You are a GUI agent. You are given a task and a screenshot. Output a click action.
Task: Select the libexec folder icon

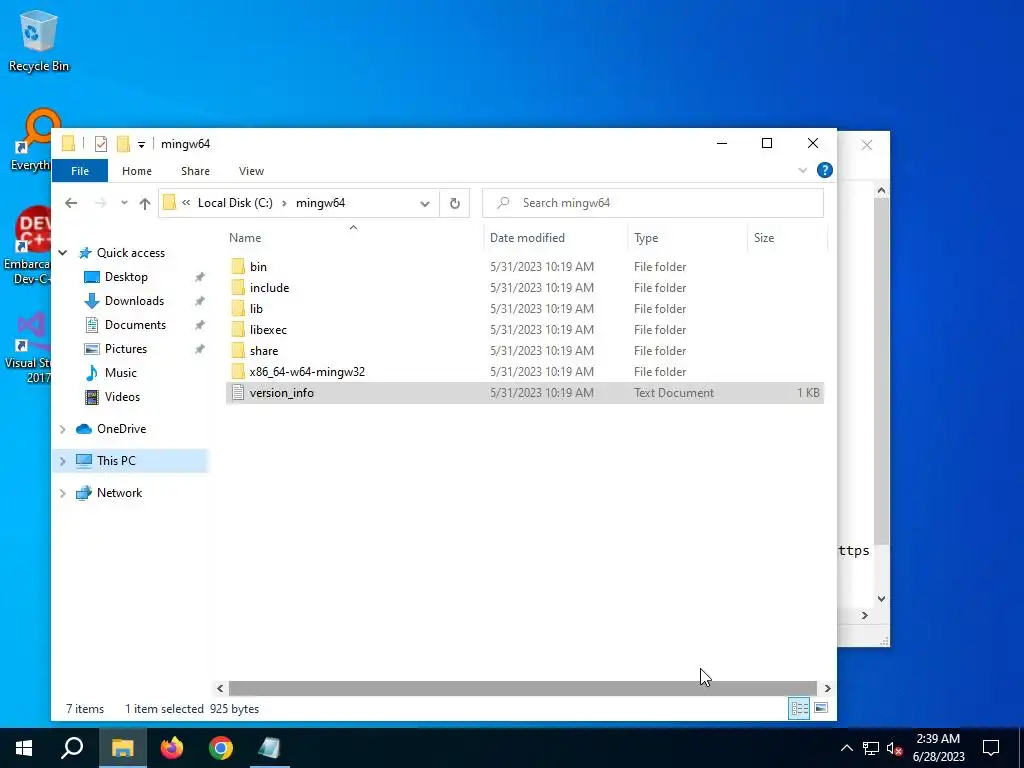238,329
